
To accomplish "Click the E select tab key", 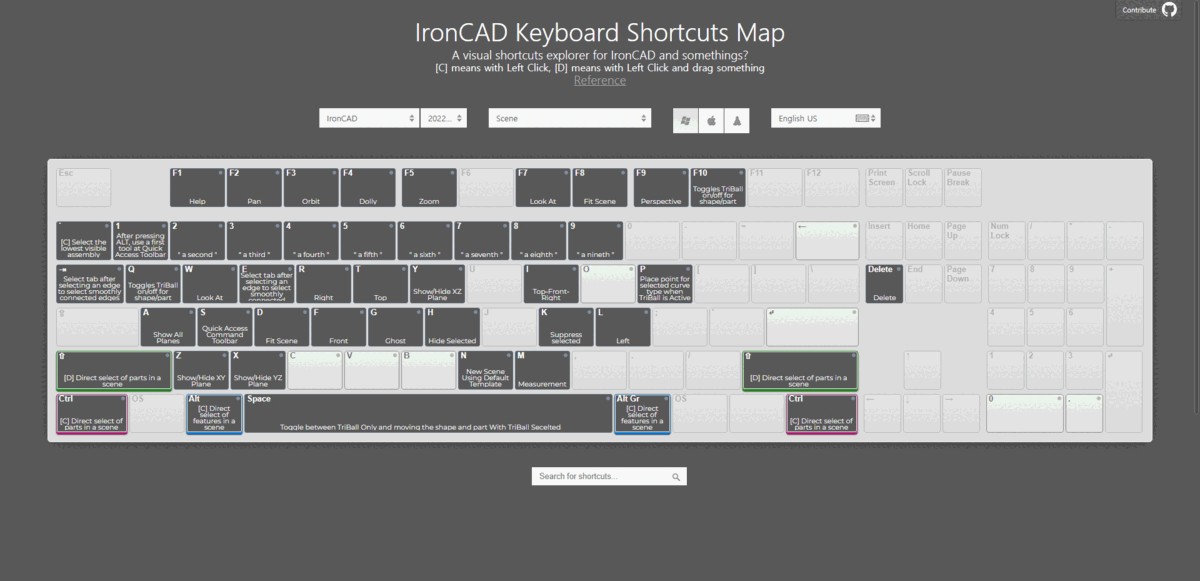I will click(267, 284).
